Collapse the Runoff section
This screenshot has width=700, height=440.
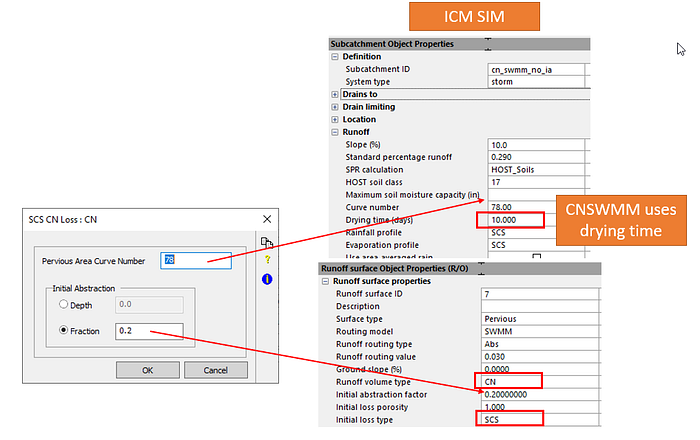(x=335, y=132)
